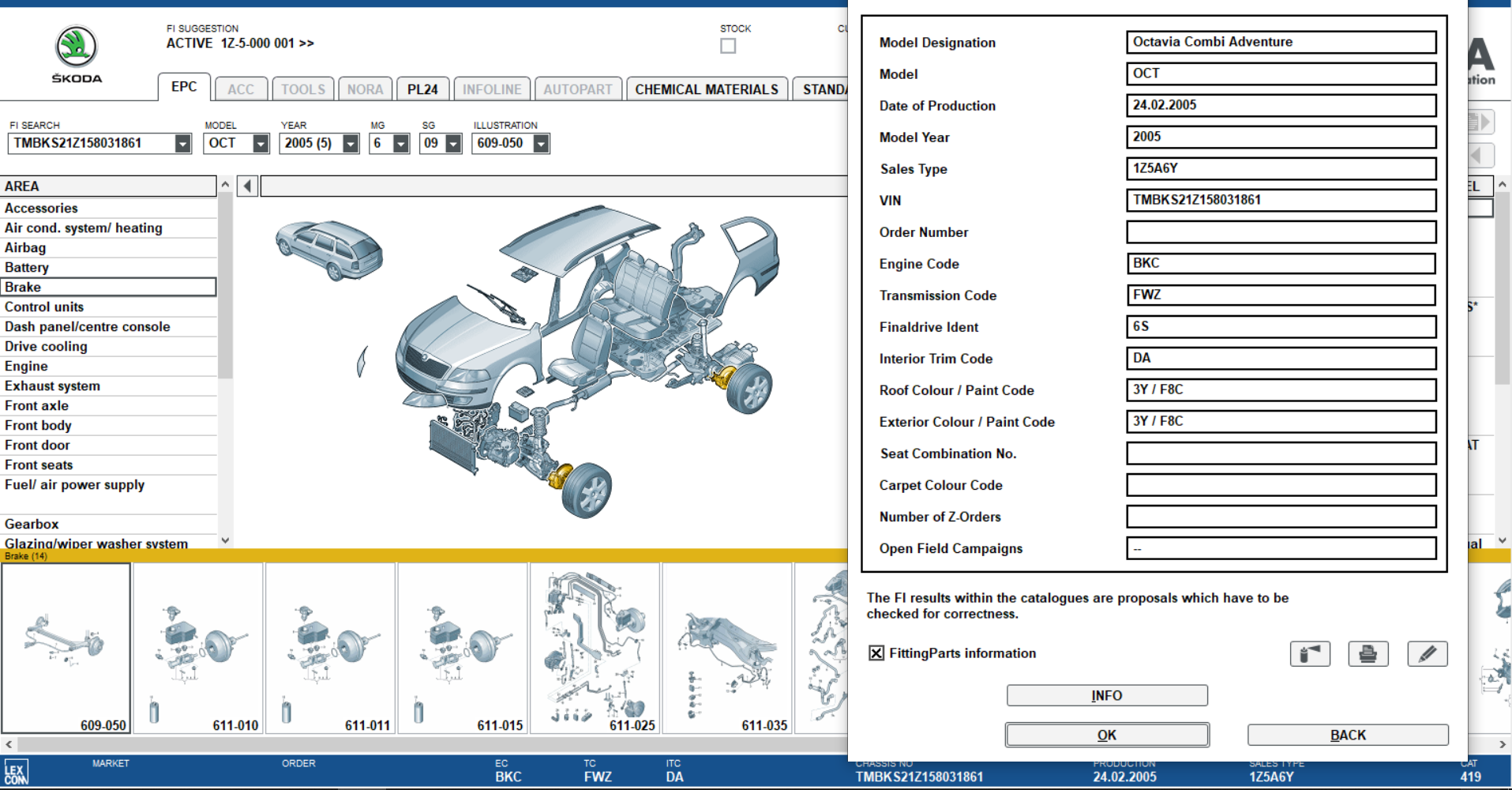Click the VIN field in dialog
The width and height of the screenshot is (1512, 790).
point(1281,201)
